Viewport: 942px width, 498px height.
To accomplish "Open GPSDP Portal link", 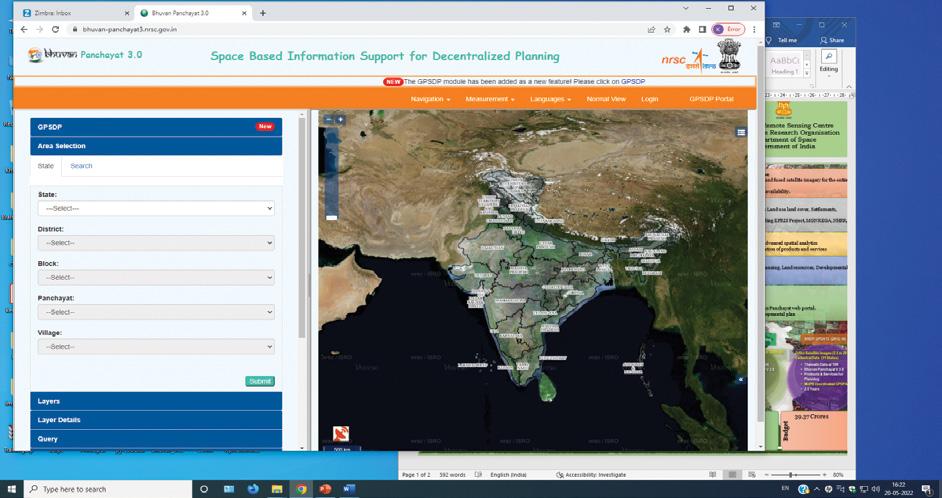I will click(711, 99).
